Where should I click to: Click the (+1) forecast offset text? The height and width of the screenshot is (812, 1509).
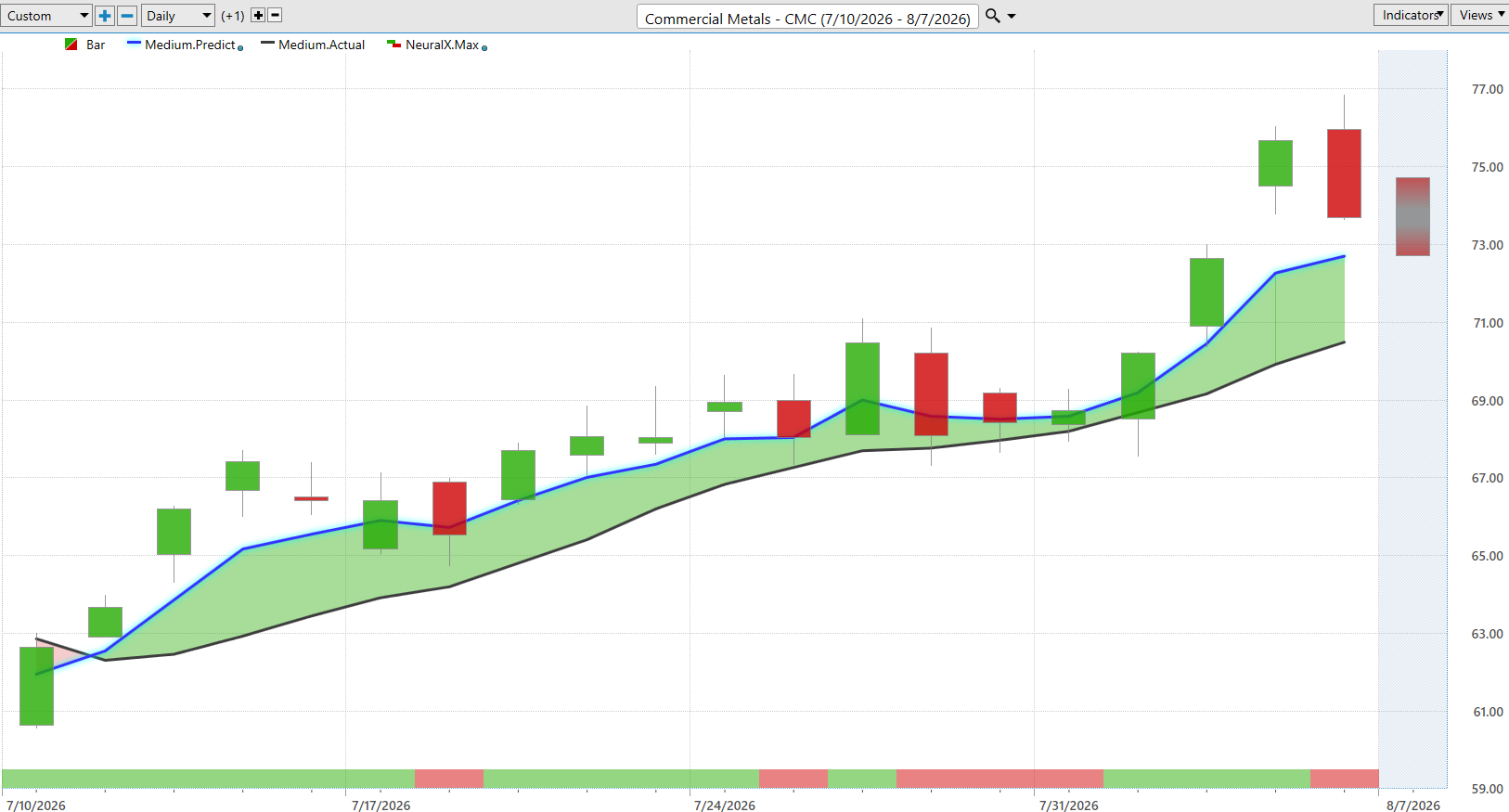[233, 16]
